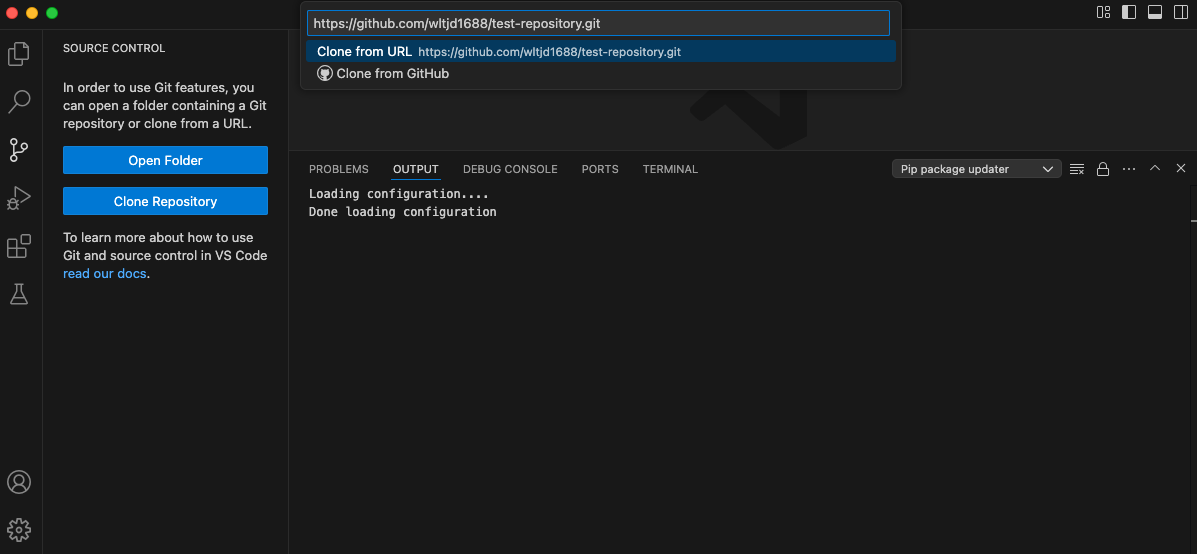Viewport: 1197px width, 554px height.
Task: Select the Source Control activity icon
Action: click(x=19, y=150)
